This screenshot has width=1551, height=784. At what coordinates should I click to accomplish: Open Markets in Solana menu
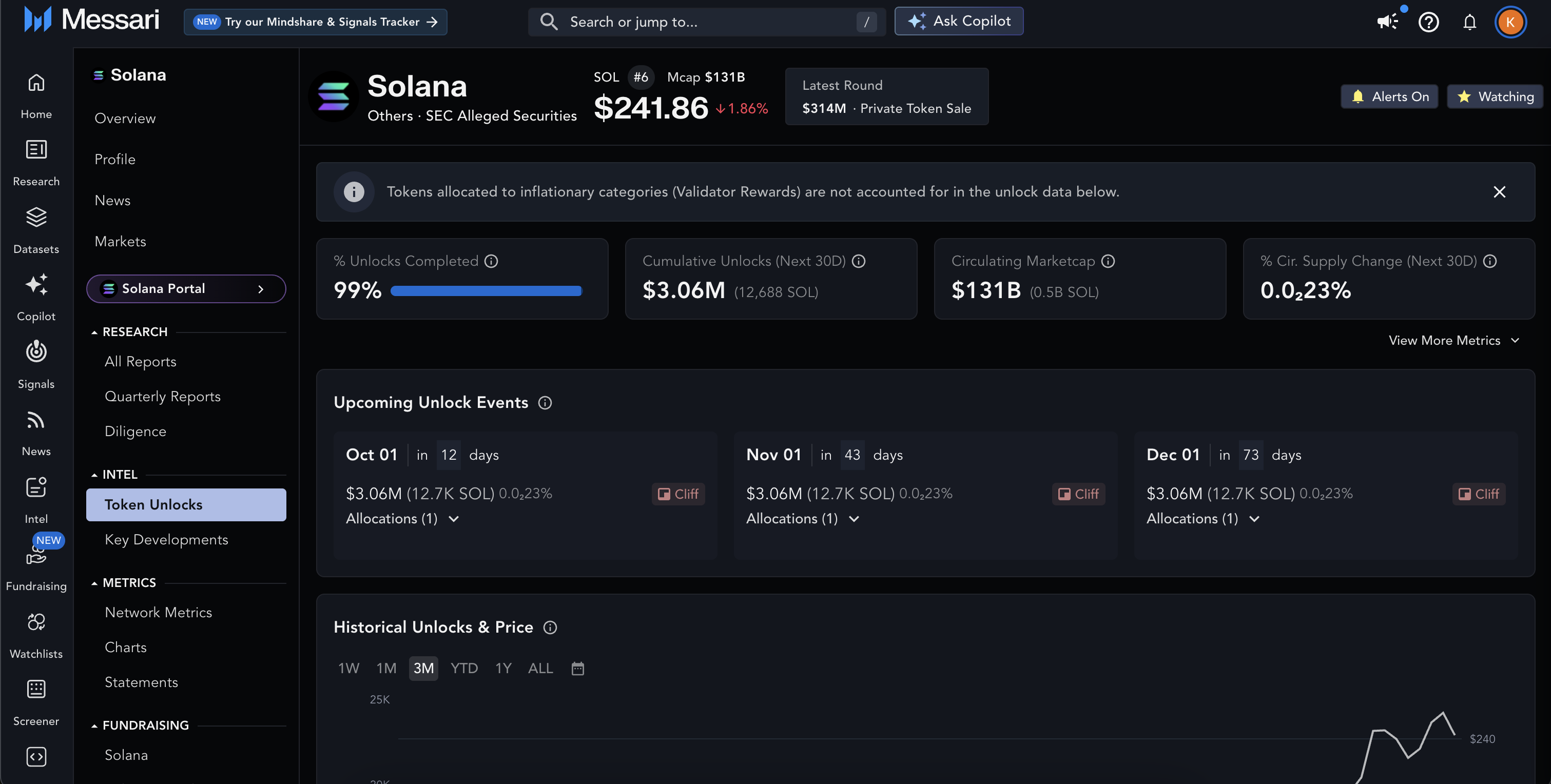(x=121, y=242)
